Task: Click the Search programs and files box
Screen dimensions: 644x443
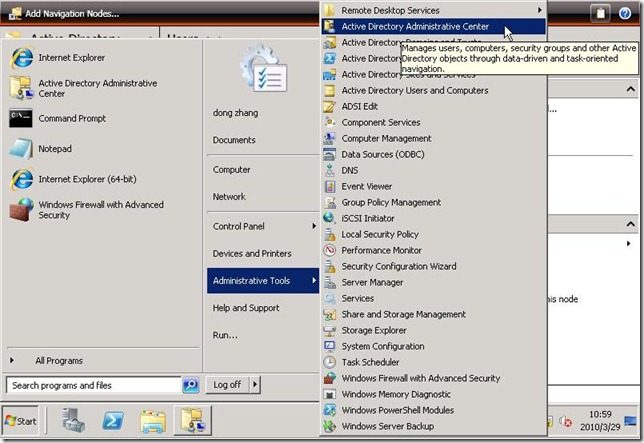Action: coord(94,385)
